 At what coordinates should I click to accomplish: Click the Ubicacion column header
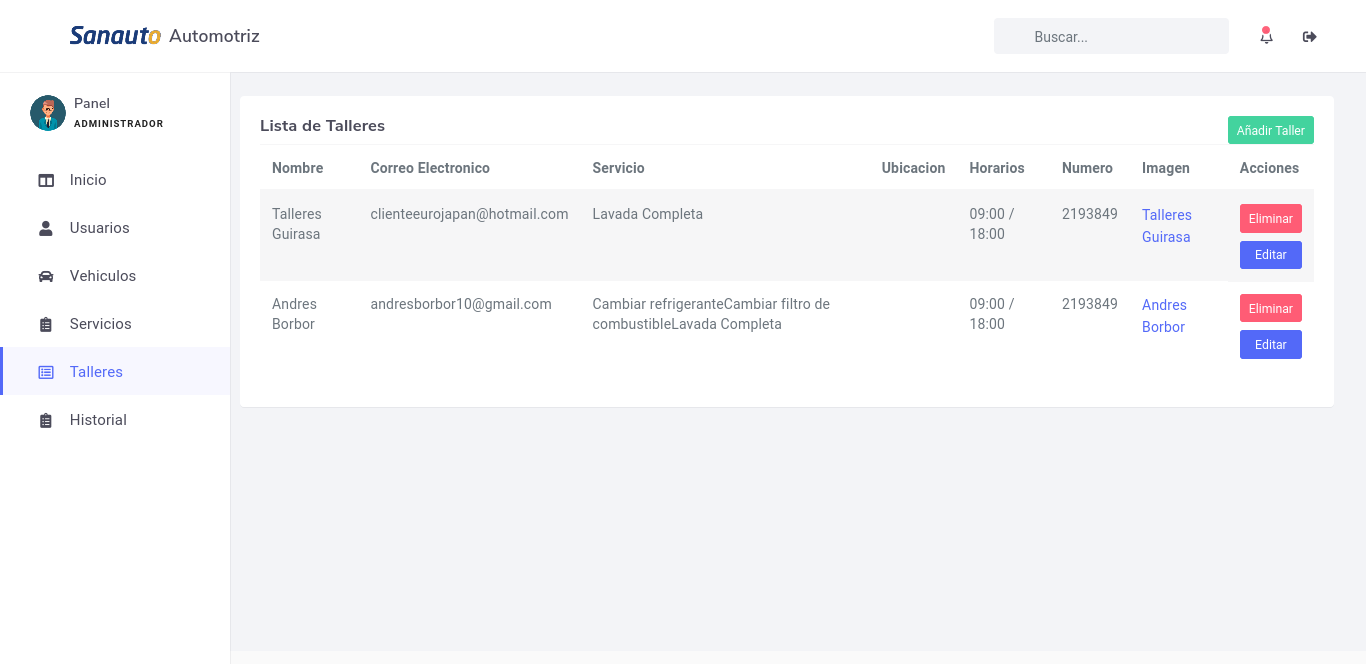[x=913, y=168]
